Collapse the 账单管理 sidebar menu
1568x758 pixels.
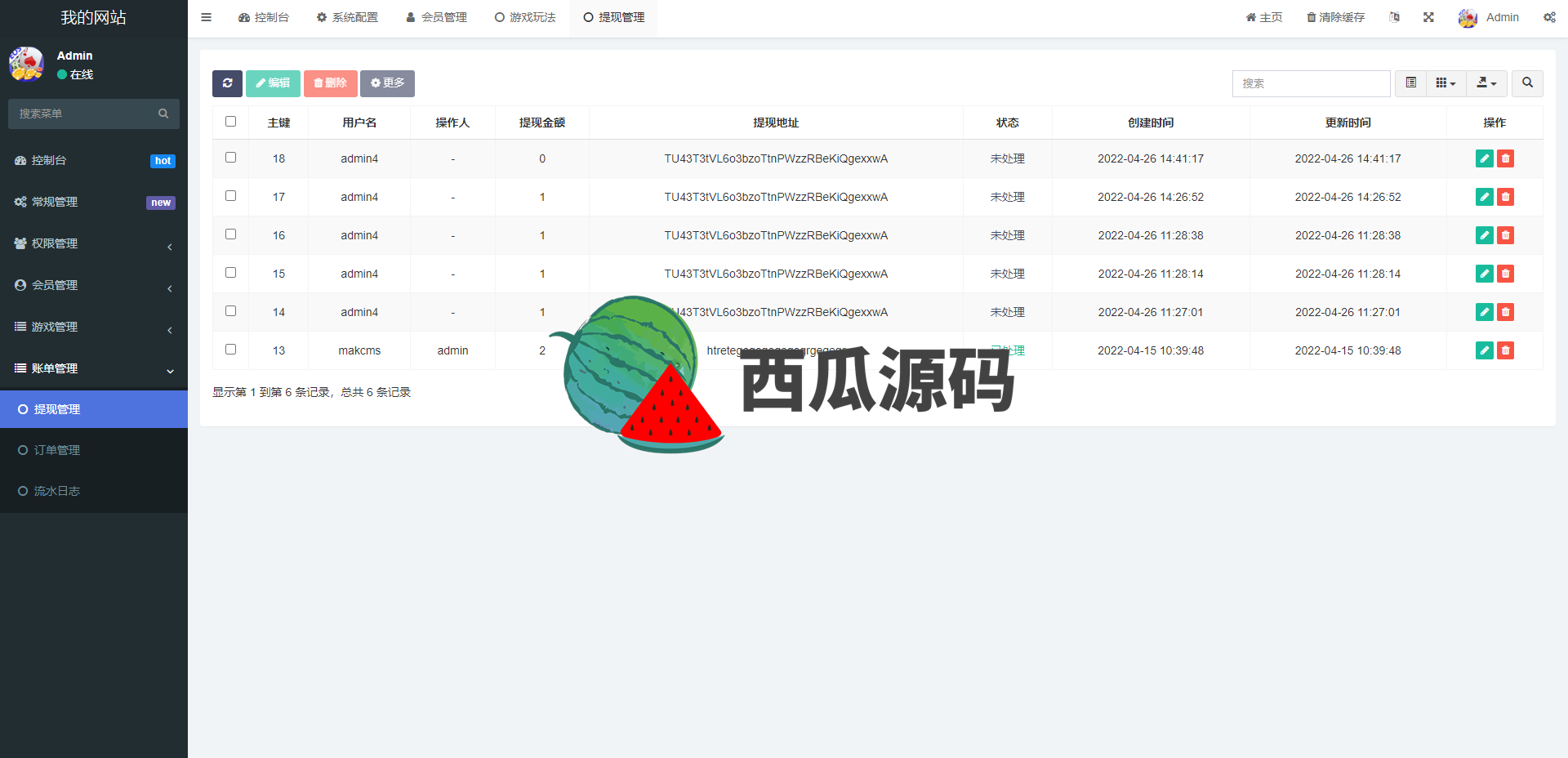[94, 368]
